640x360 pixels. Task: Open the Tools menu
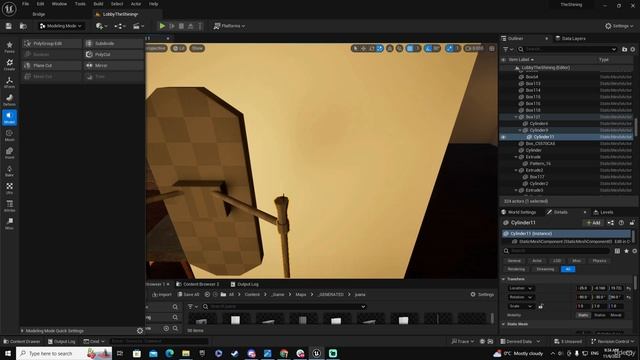pyautogui.click(x=80, y=4)
